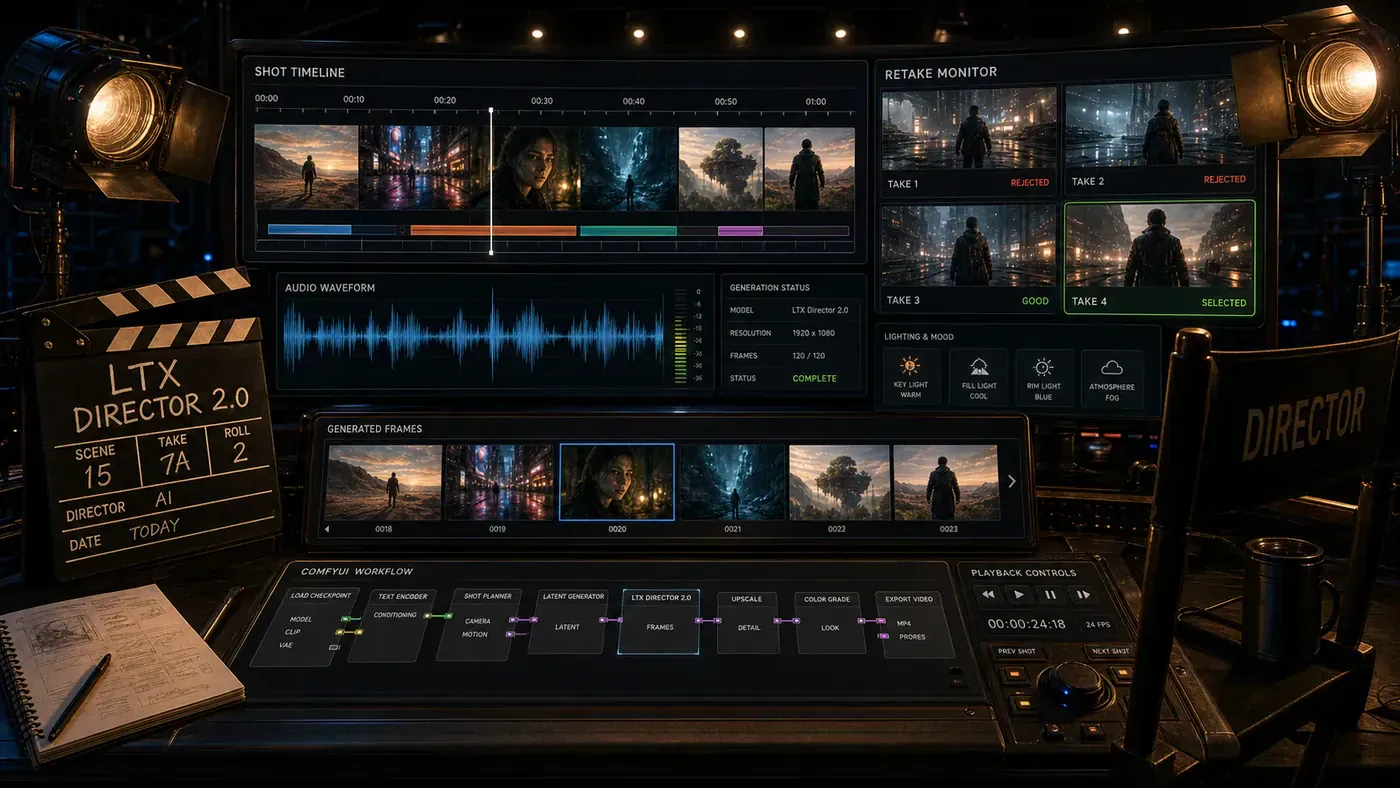Screen dimensions: 1400x788
Task: Click the GOOD label on Take 3
Action: coord(1035,301)
